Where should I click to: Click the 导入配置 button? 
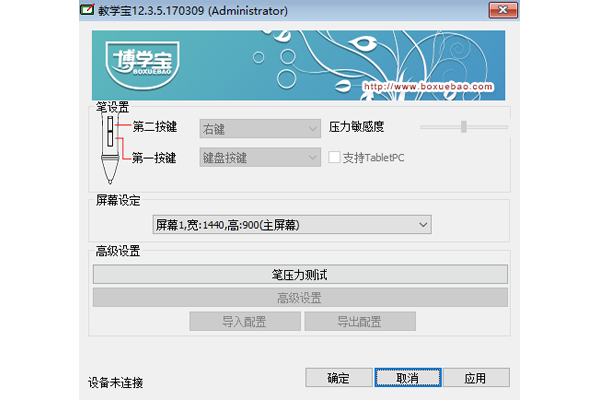[x=245, y=322]
